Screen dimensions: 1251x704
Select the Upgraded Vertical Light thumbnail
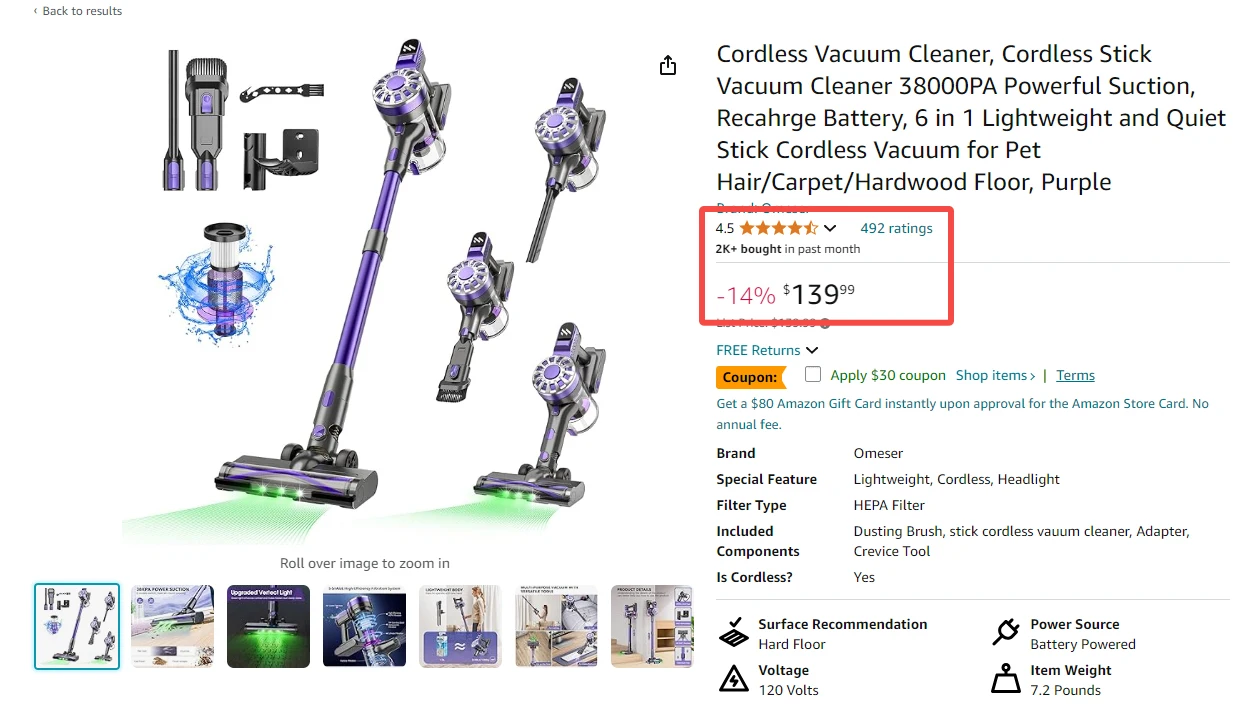click(268, 626)
